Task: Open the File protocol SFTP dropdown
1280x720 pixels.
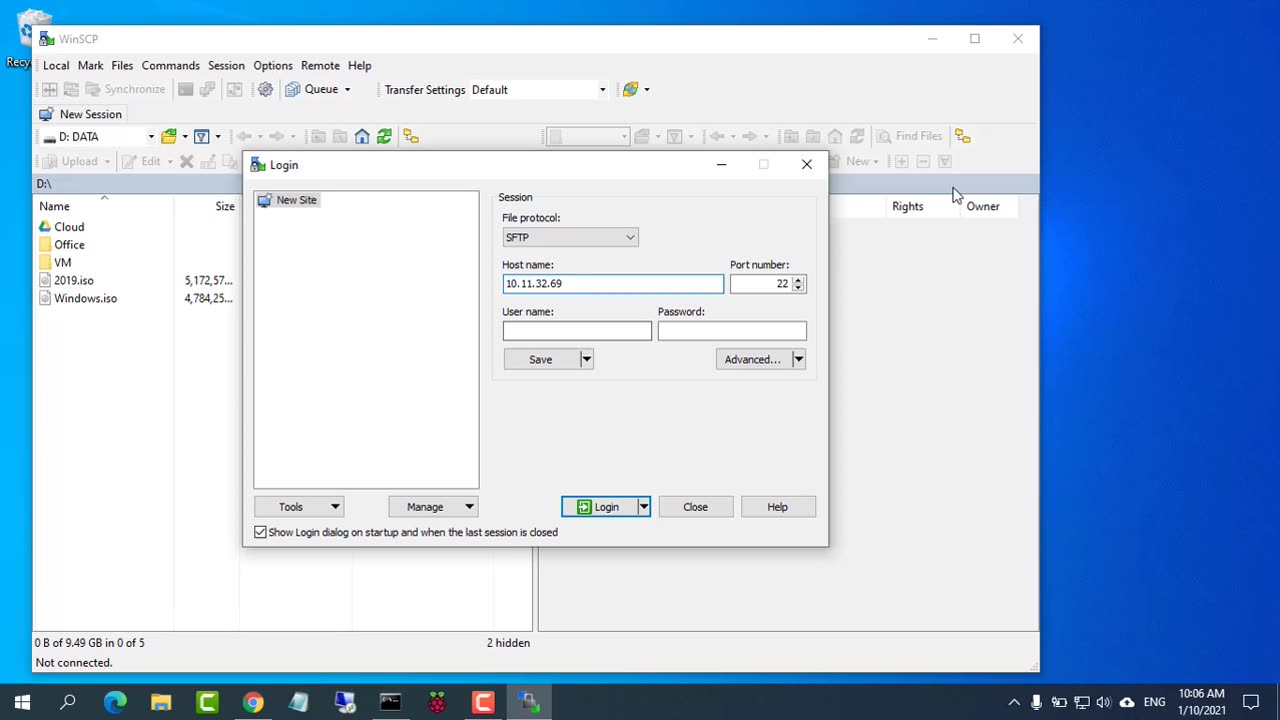Action: pyautogui.click(x=570, y=237)
